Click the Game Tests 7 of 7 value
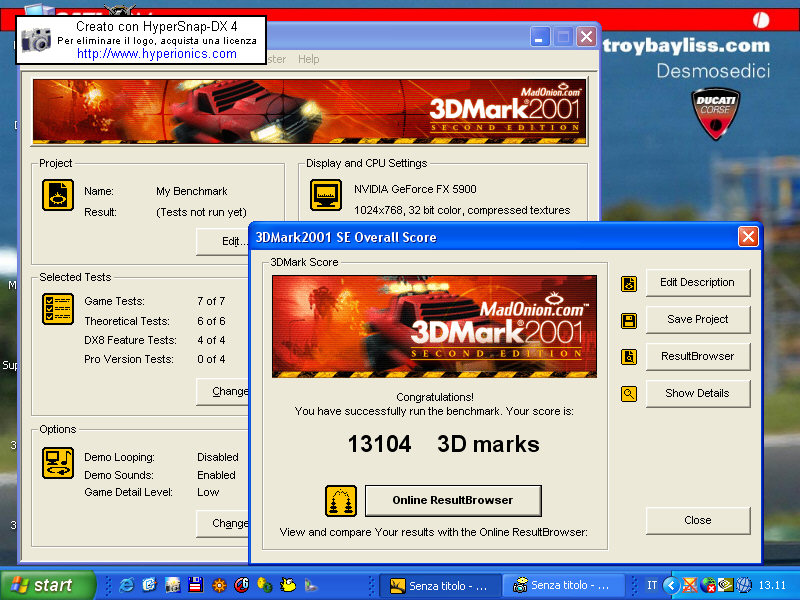Screen dimensions: 800x600 pyautogui.click(x=211, y=302)
